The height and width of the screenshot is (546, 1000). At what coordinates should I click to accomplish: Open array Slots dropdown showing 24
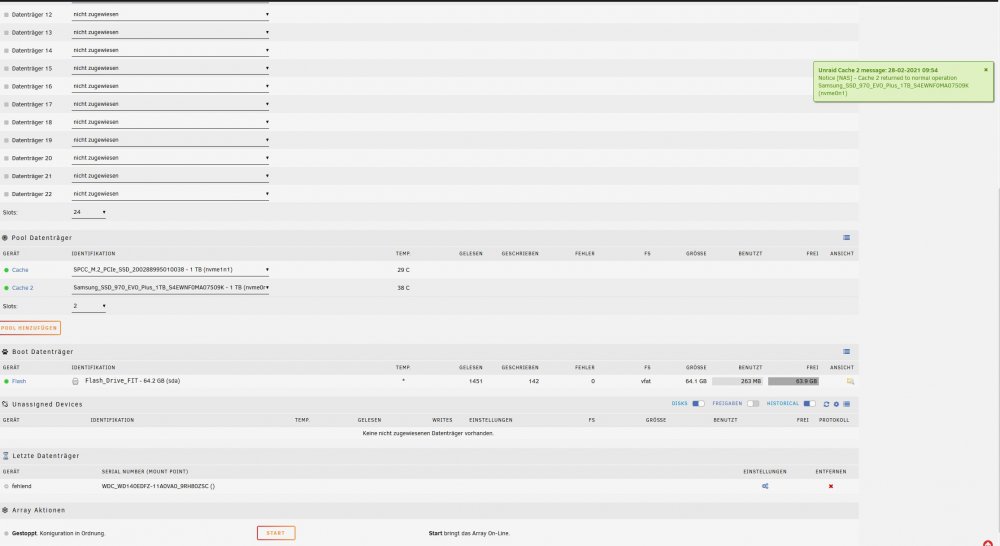(x=89, y=212)
